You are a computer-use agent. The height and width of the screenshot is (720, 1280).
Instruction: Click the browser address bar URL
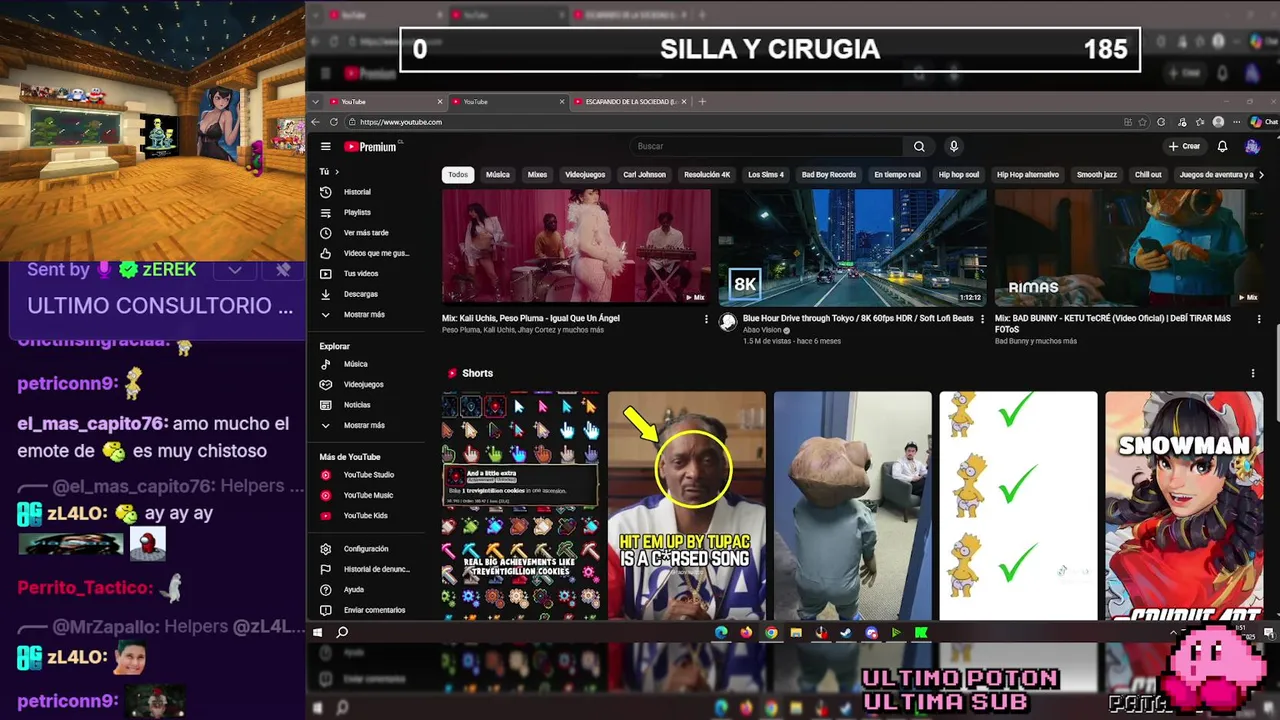[401, 122]
